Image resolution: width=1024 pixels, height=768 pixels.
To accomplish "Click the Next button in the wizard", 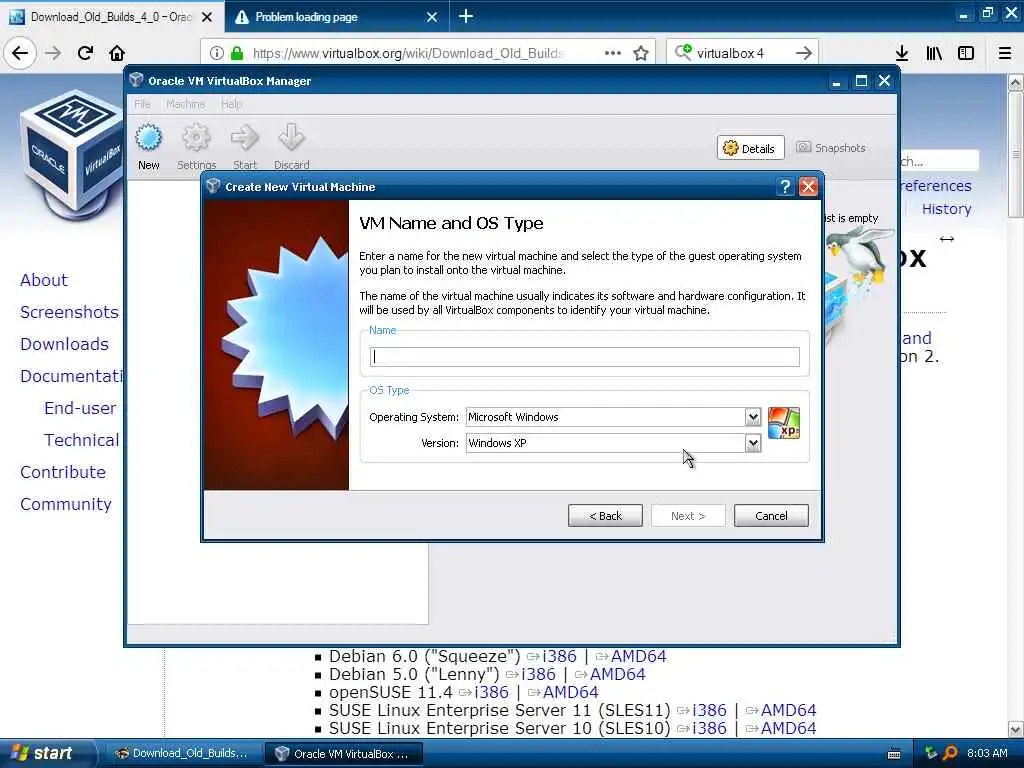I will [x=688, y=516].
